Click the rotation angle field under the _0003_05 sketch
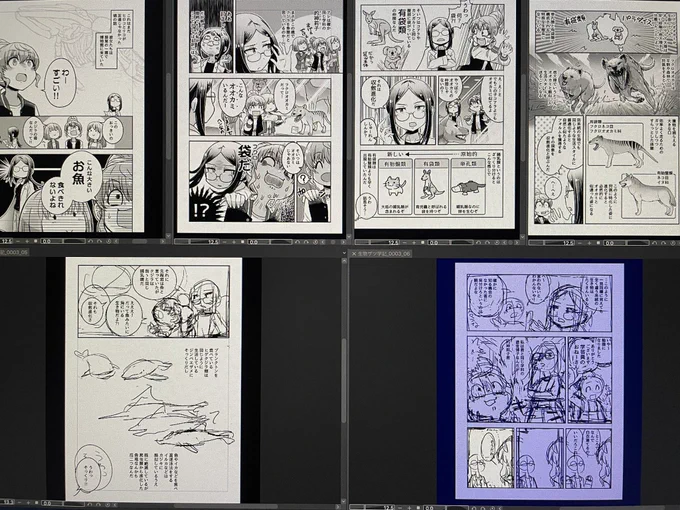 click(x=52, y=503)
